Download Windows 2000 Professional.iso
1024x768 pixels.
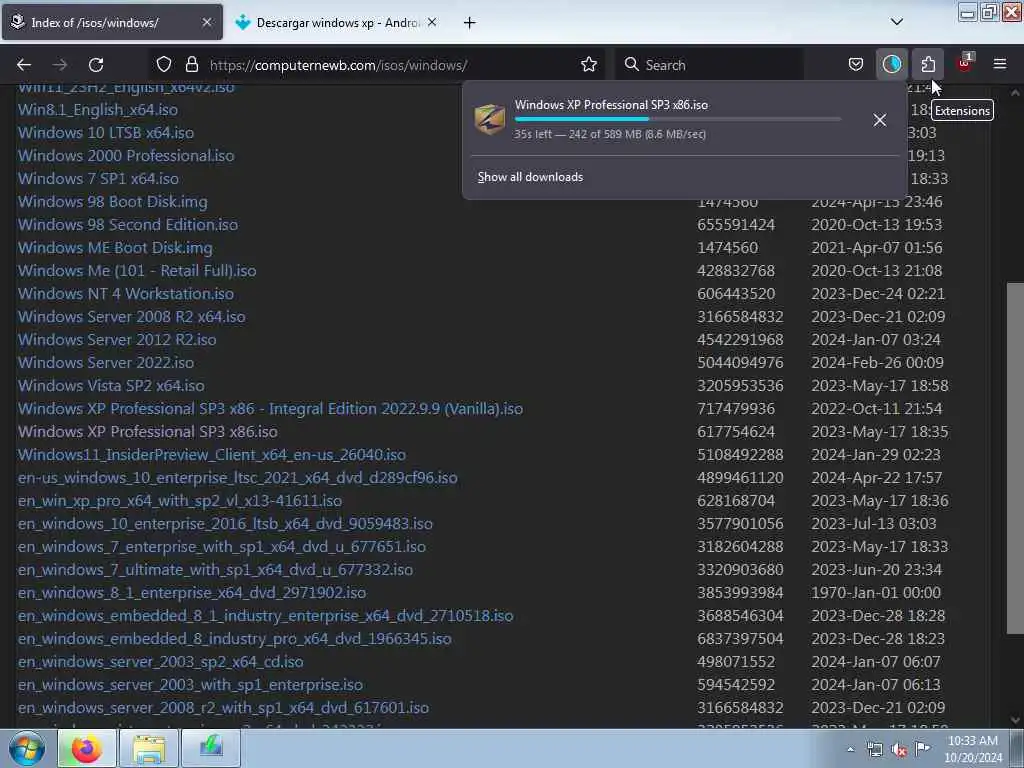coord(126,155)
